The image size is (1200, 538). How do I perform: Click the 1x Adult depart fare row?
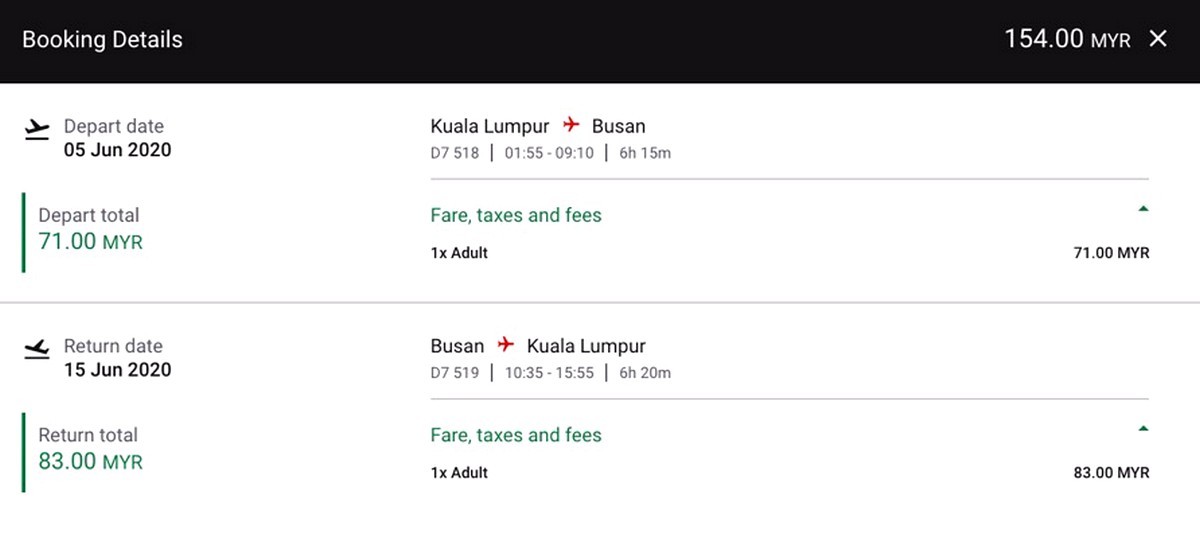tap(790, 253)
